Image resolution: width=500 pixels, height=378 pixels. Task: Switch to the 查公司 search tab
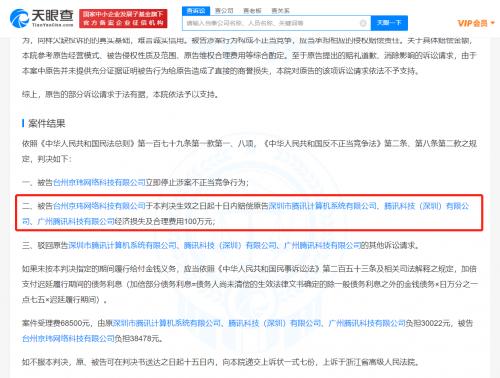pyautogui.click(x=224, y=11)
